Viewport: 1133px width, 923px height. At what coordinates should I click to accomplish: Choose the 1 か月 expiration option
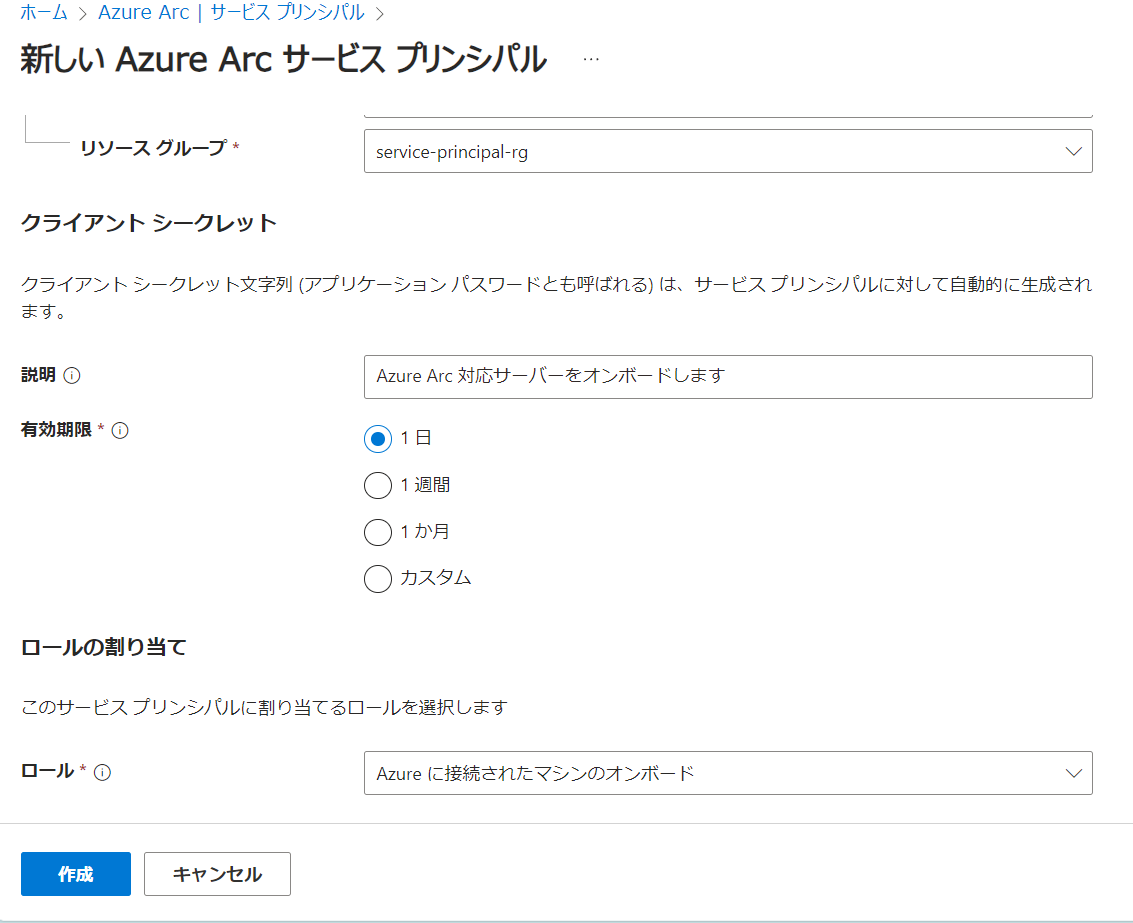pyautogui.click(x=378, y=532)
